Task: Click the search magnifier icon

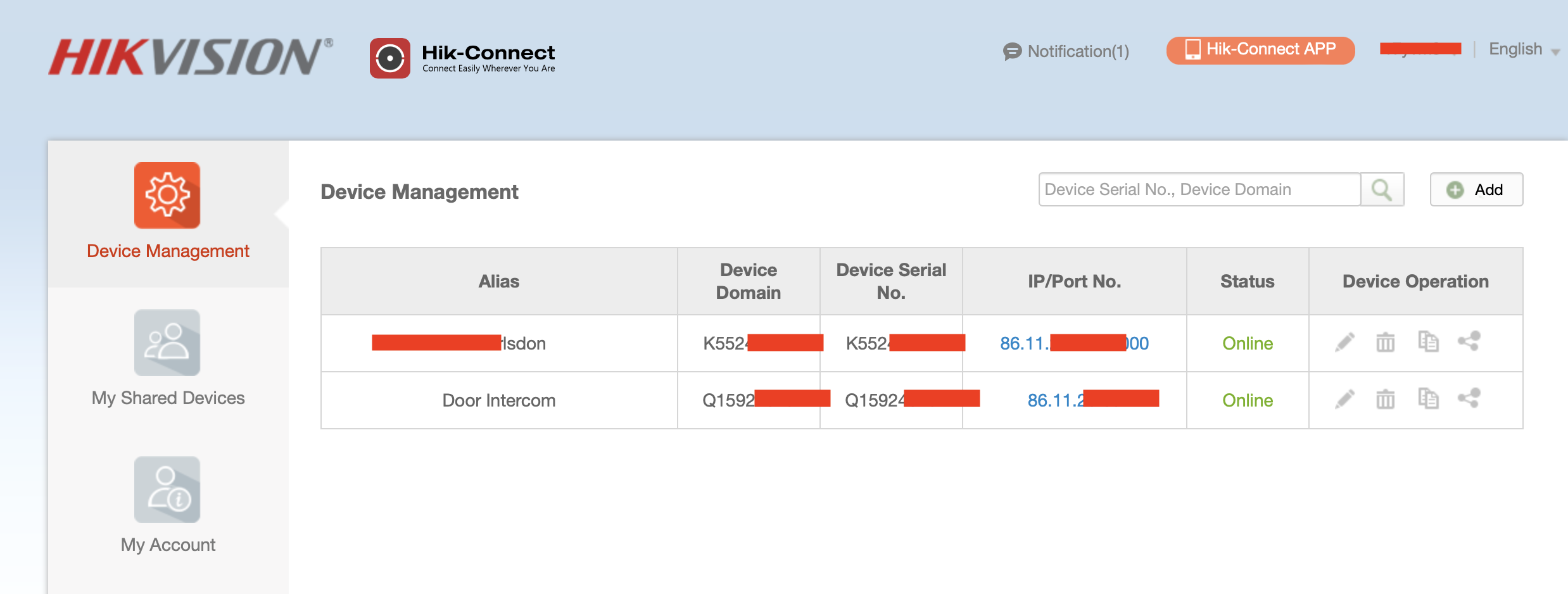Action: 1382,189
